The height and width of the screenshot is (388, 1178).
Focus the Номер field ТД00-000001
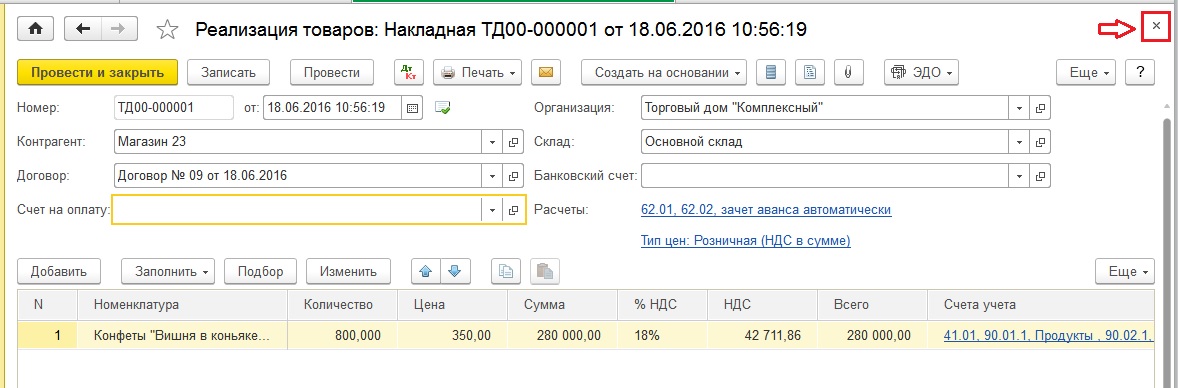tap(174, 108)
